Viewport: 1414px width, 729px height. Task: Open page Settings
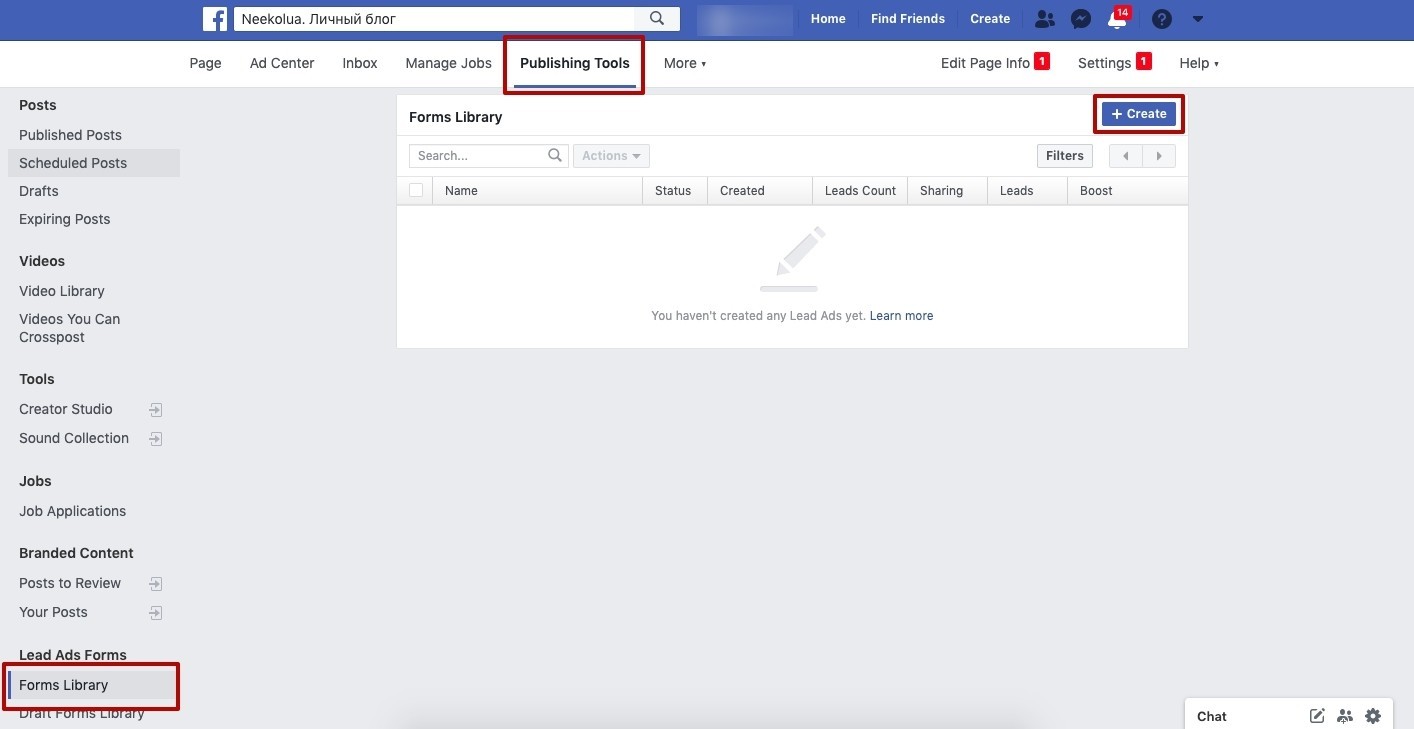point(1104,63)
